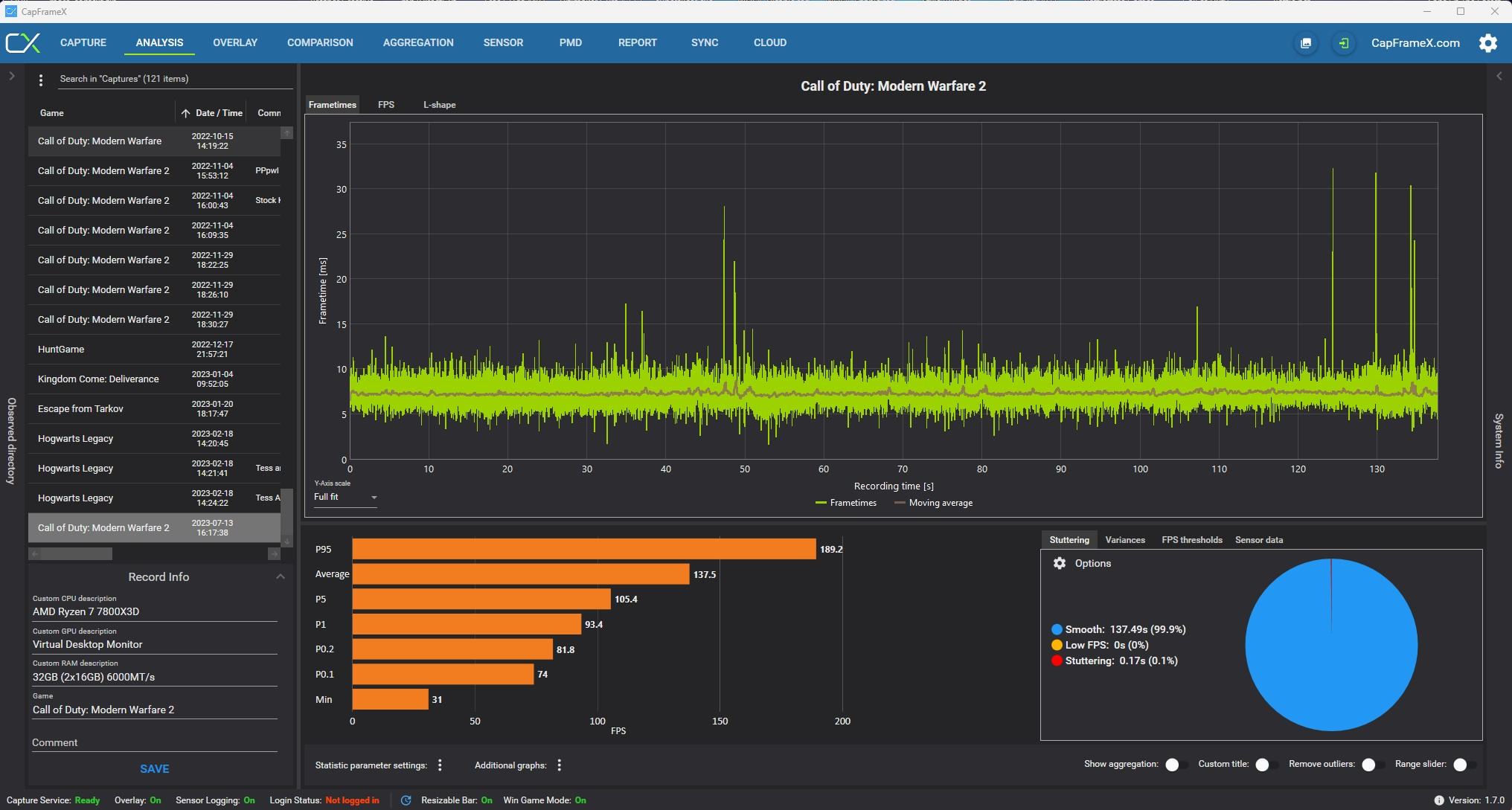The image size is (1512, 810).
Task: Click the capture list horizontal scrollbar thumb
Action: 76,553
